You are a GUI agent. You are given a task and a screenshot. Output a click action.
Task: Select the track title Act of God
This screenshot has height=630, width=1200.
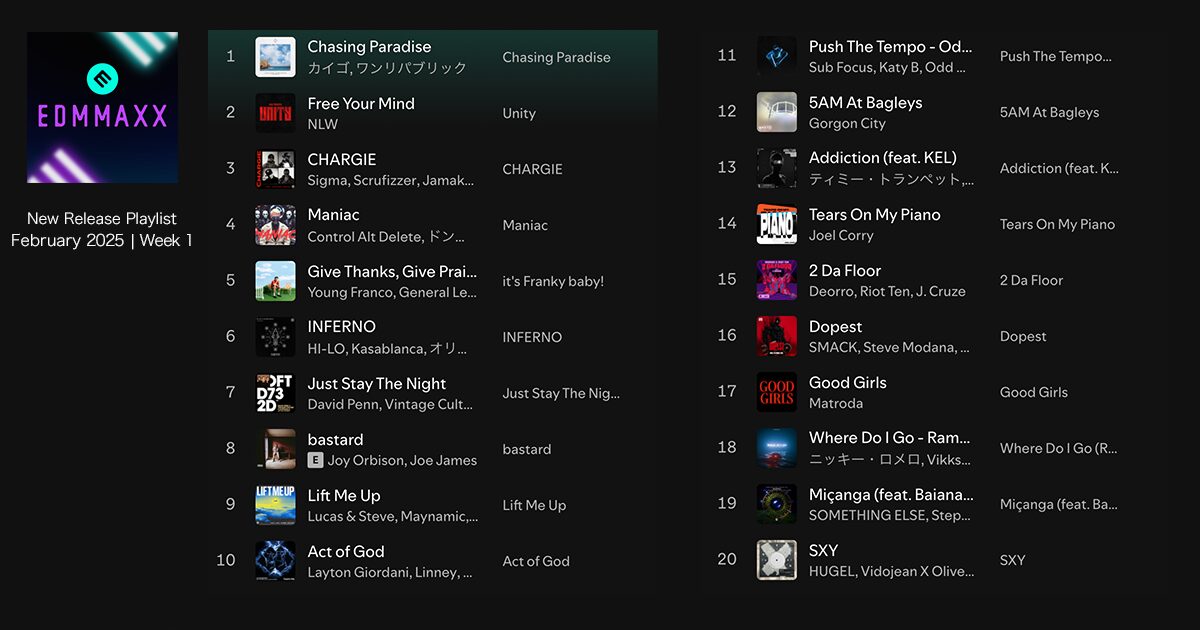tap(346, 552)
